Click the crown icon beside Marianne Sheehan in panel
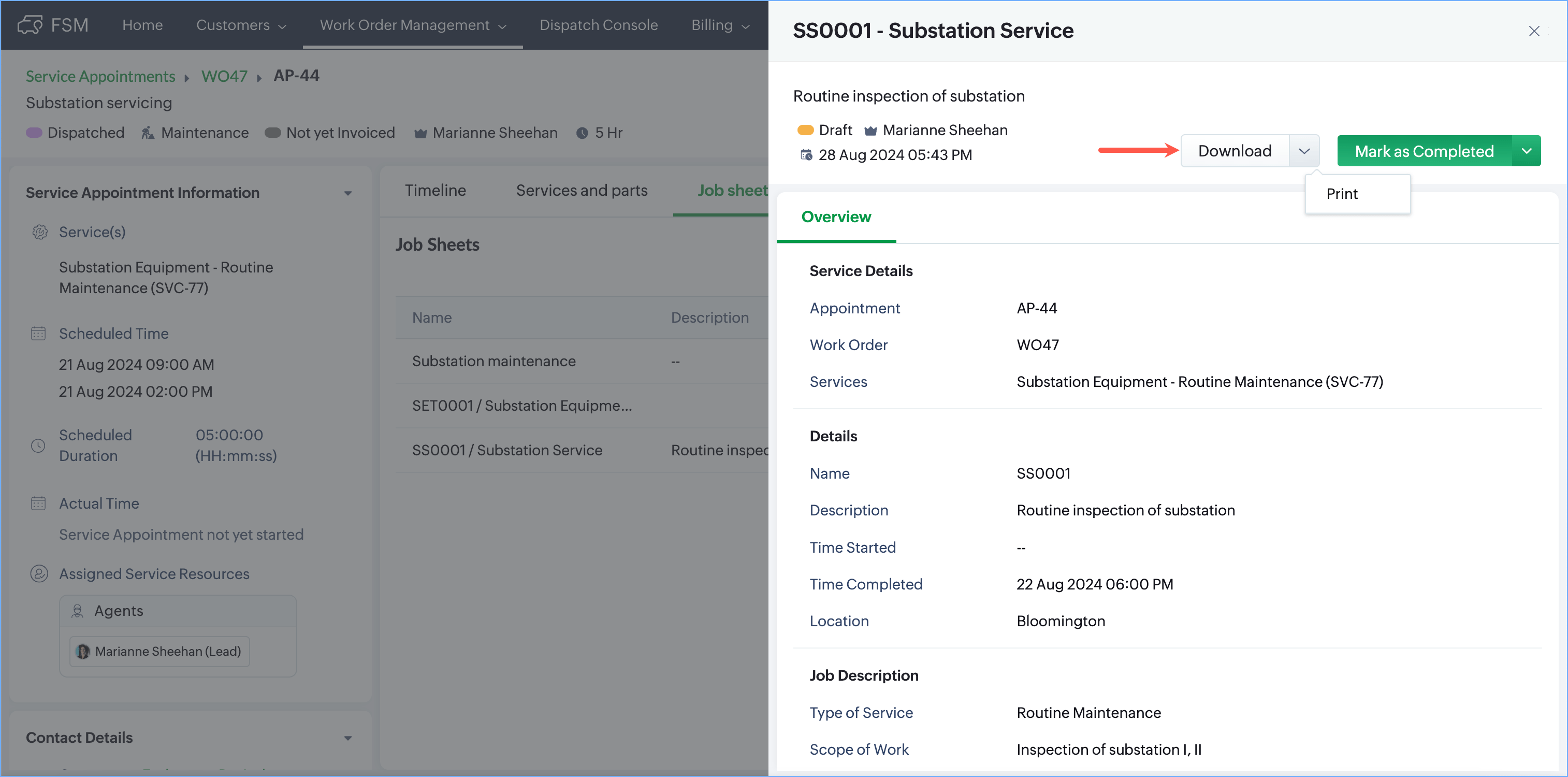This screenshot has width=1568, height=777. (x=870, y=131)
